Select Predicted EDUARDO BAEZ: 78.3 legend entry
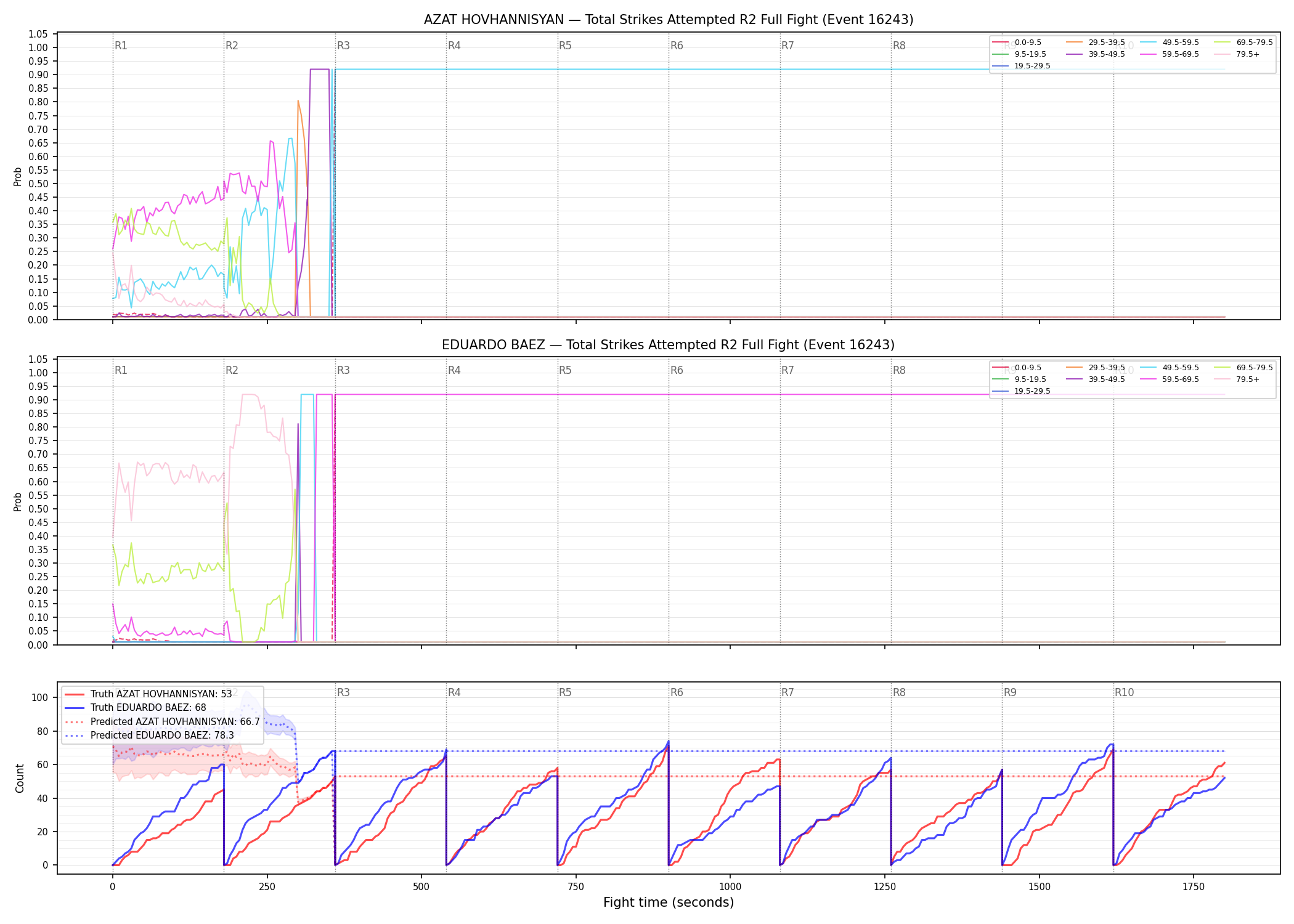 (x=149, y=736)
